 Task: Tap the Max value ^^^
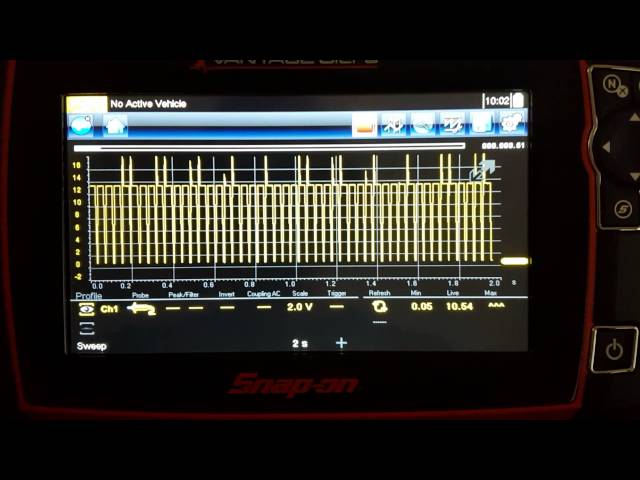click(496, 305)
